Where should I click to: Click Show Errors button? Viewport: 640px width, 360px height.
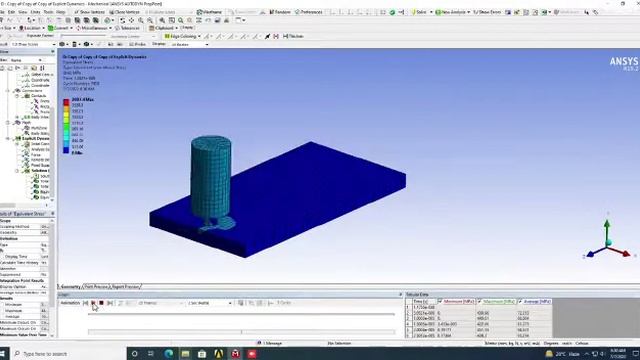487,12
